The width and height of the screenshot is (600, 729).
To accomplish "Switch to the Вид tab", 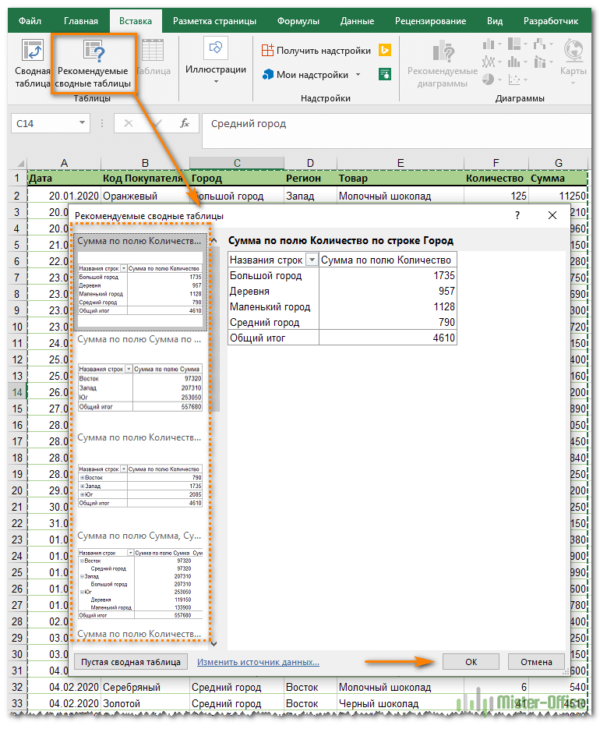I will pyautogui.click(x=495, y=21).
